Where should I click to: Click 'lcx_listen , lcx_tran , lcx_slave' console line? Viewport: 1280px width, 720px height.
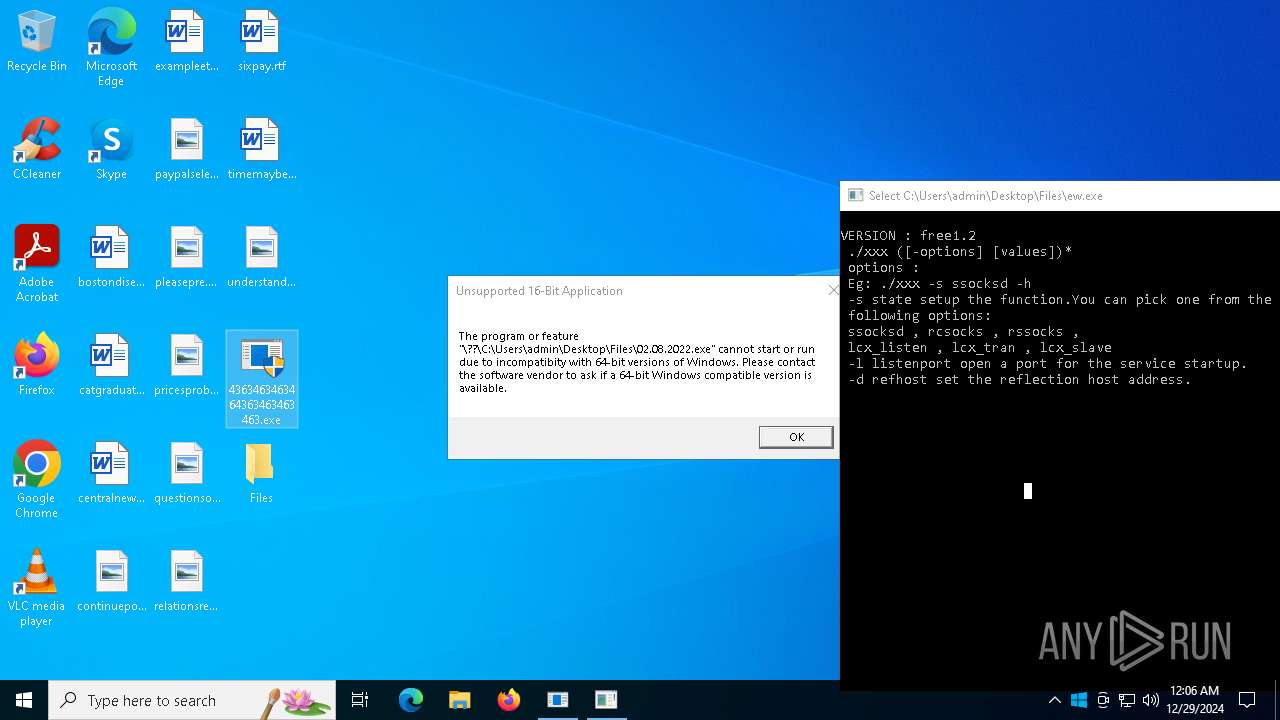point(980,348)
